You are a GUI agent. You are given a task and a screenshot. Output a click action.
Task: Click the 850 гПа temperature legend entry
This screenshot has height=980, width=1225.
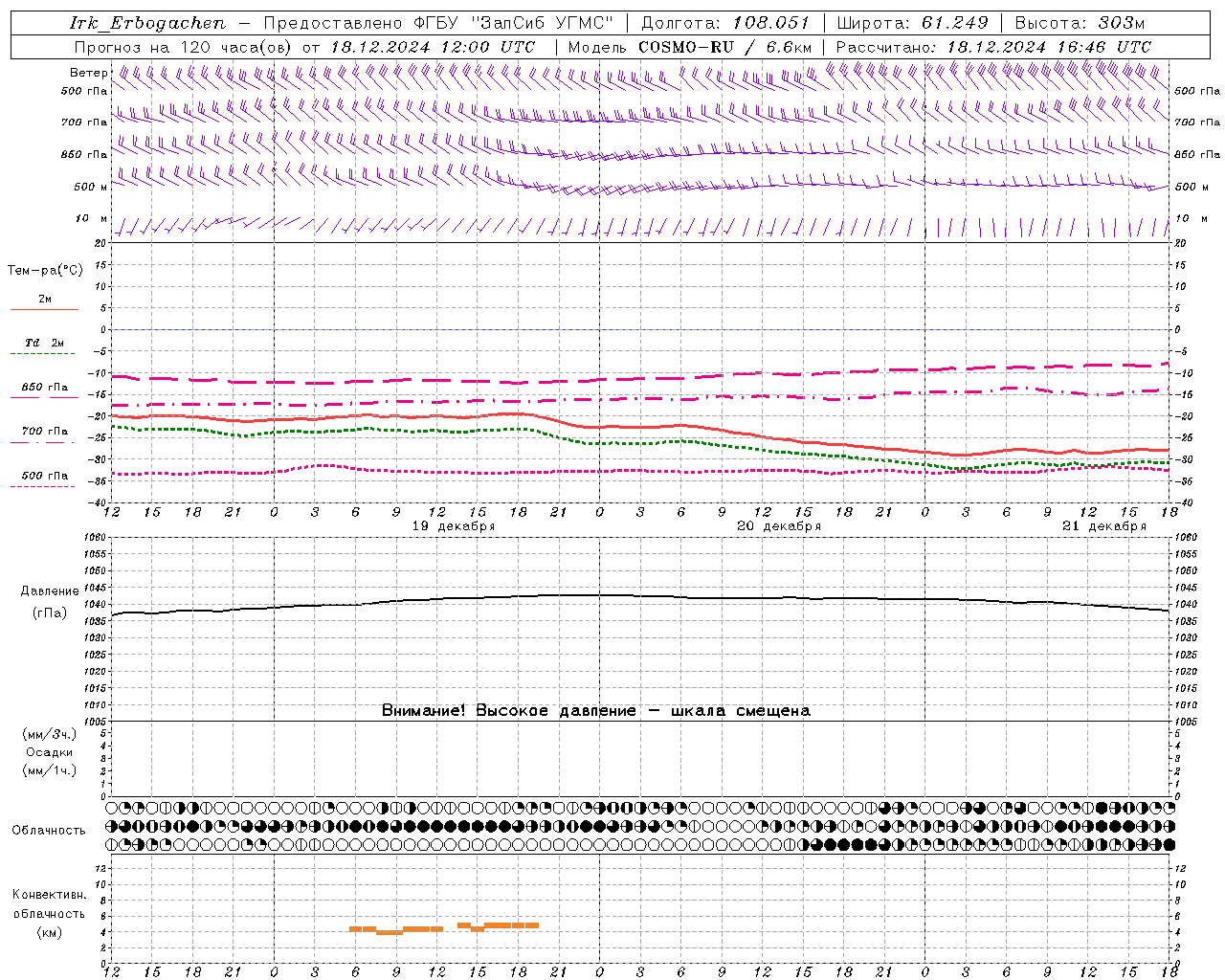coord(44,388)
